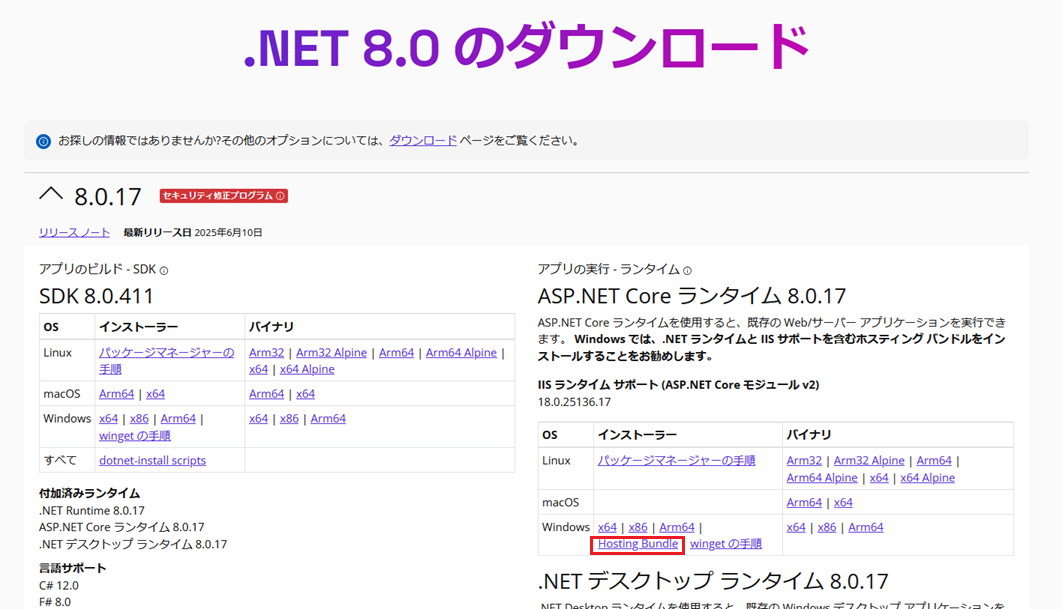This screenshot has height=609, width=1062.
Task: Open SDK Windows winget の手順 link
Action: (135, 436)
